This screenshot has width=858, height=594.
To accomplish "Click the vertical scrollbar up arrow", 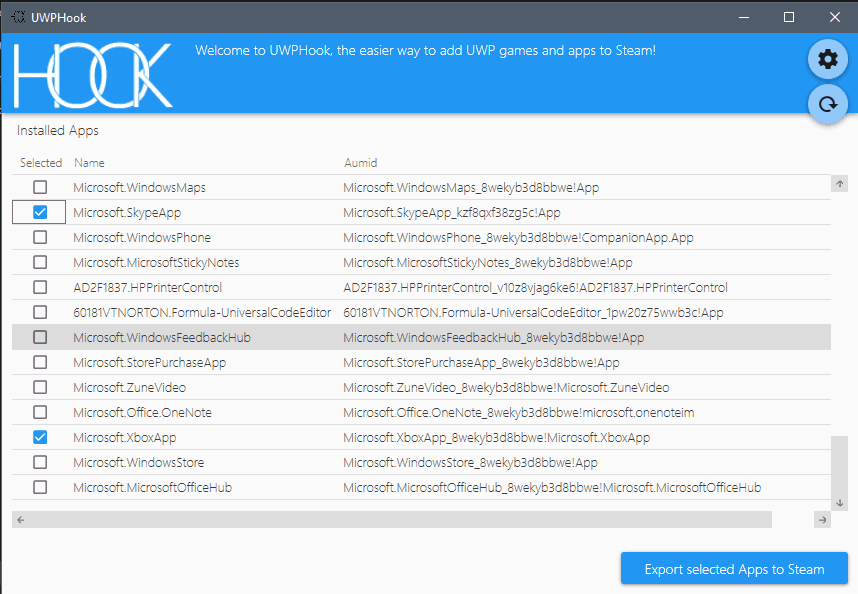I will (x=839, y=184).
